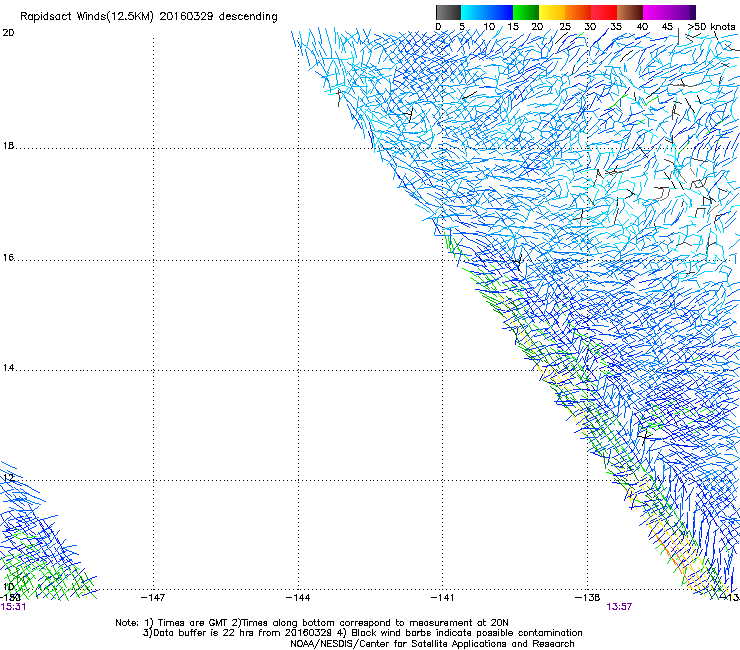Click the latitude axis label '14'
Screen dimensions: 740x650
click(x=8, y=368)
